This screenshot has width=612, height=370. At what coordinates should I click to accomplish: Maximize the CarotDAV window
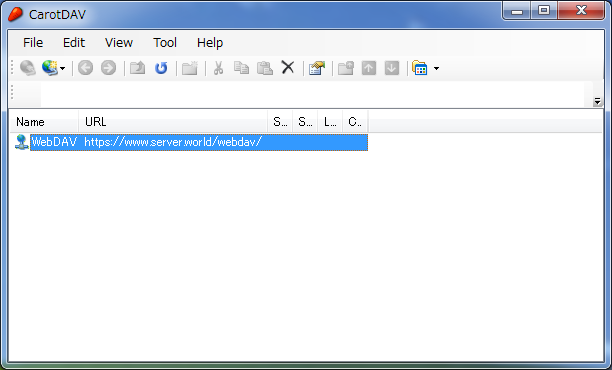click(x=544, y=11)
